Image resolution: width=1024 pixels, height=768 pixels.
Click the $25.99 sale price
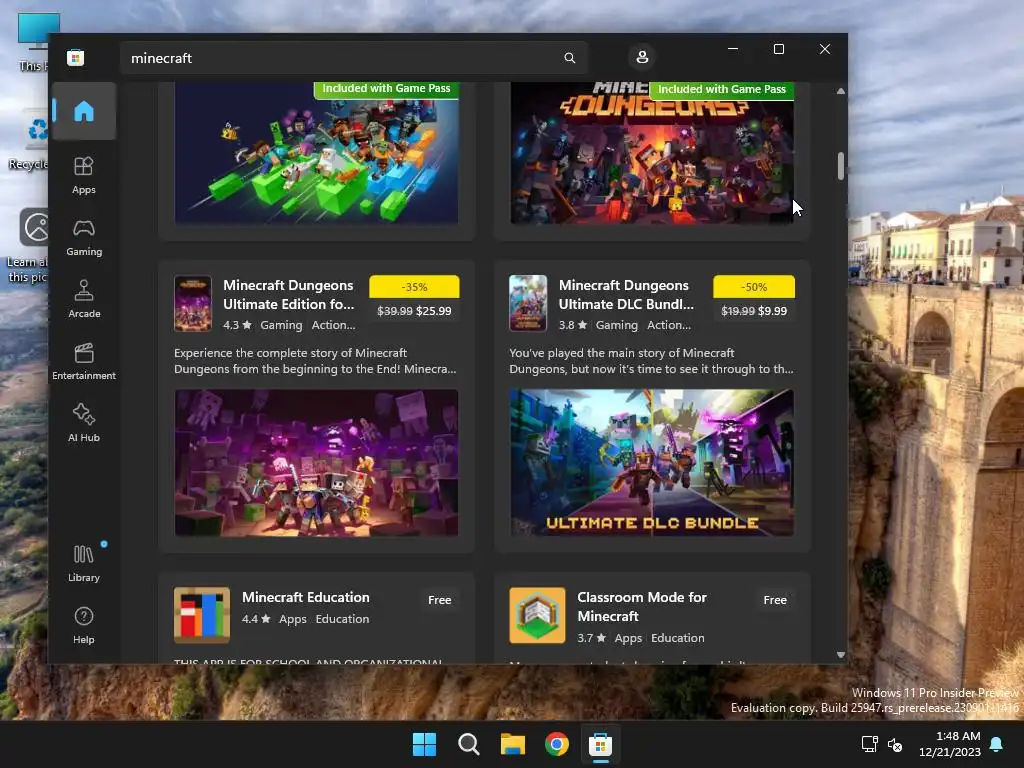(434, 311)
